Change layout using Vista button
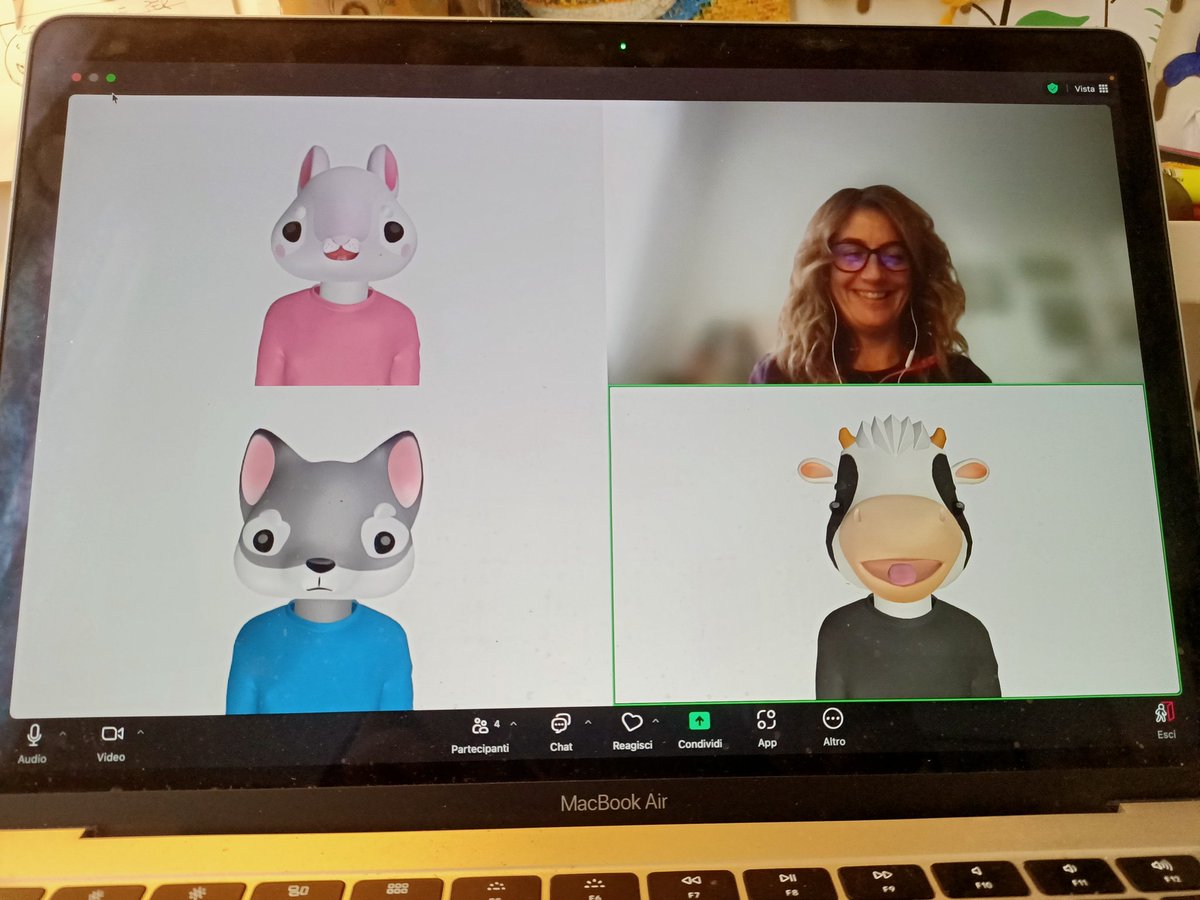 click(1091, 88)
